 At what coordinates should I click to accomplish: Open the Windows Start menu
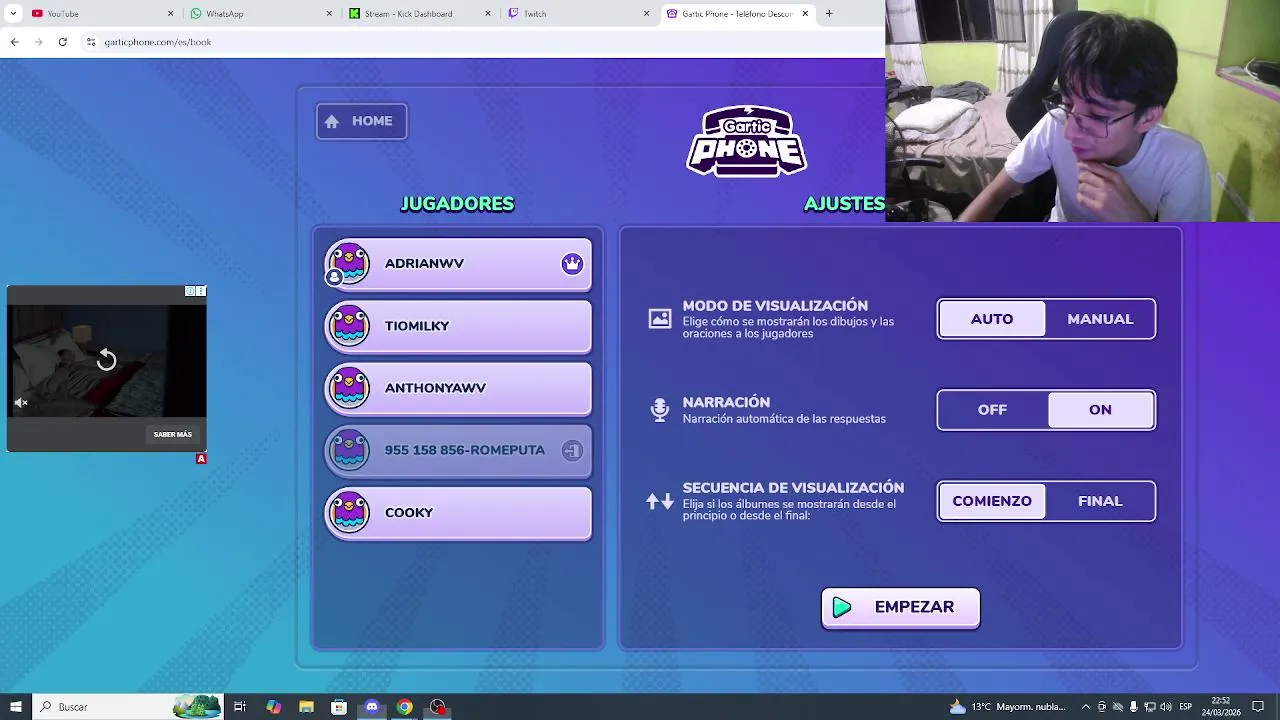(x=15, y=707)
